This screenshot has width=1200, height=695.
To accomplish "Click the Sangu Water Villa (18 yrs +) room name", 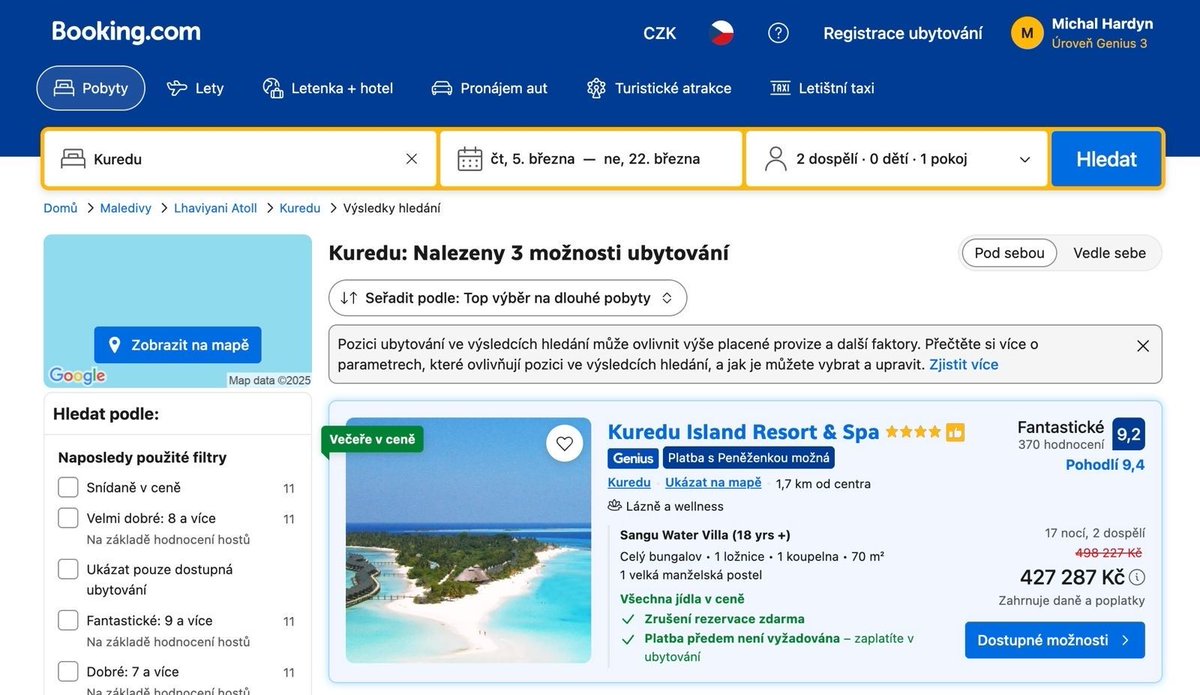I will tap(705, 535).
